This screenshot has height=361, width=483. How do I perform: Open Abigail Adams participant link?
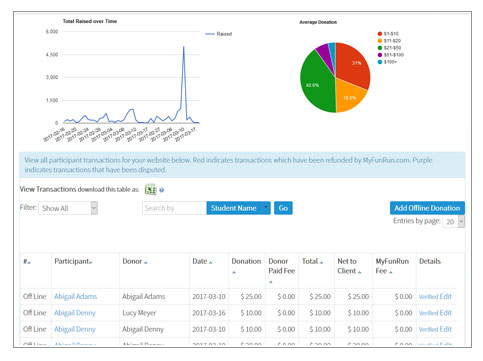tap(76, 296)
